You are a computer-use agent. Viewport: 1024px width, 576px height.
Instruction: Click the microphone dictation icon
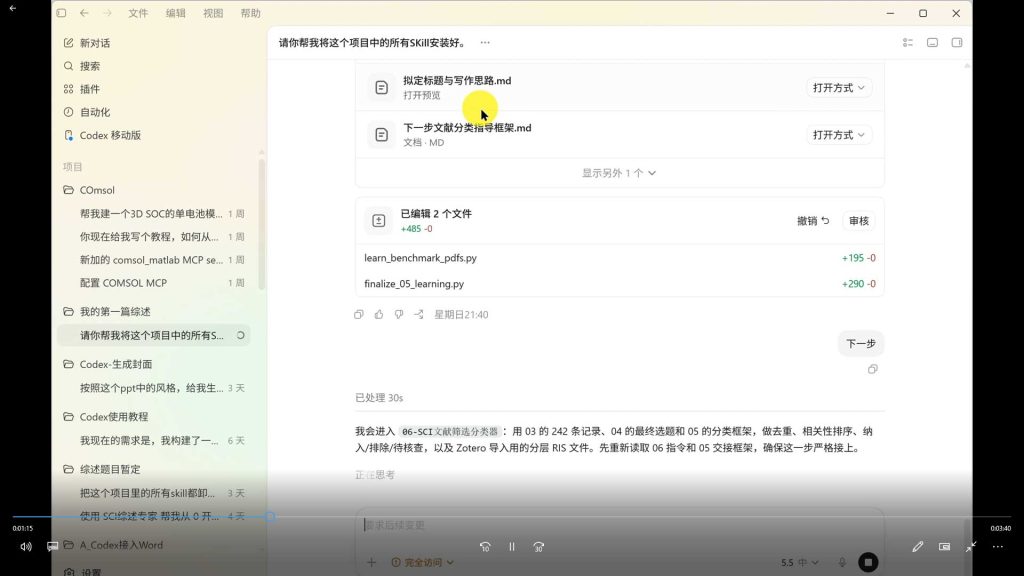tap(842, 562)
